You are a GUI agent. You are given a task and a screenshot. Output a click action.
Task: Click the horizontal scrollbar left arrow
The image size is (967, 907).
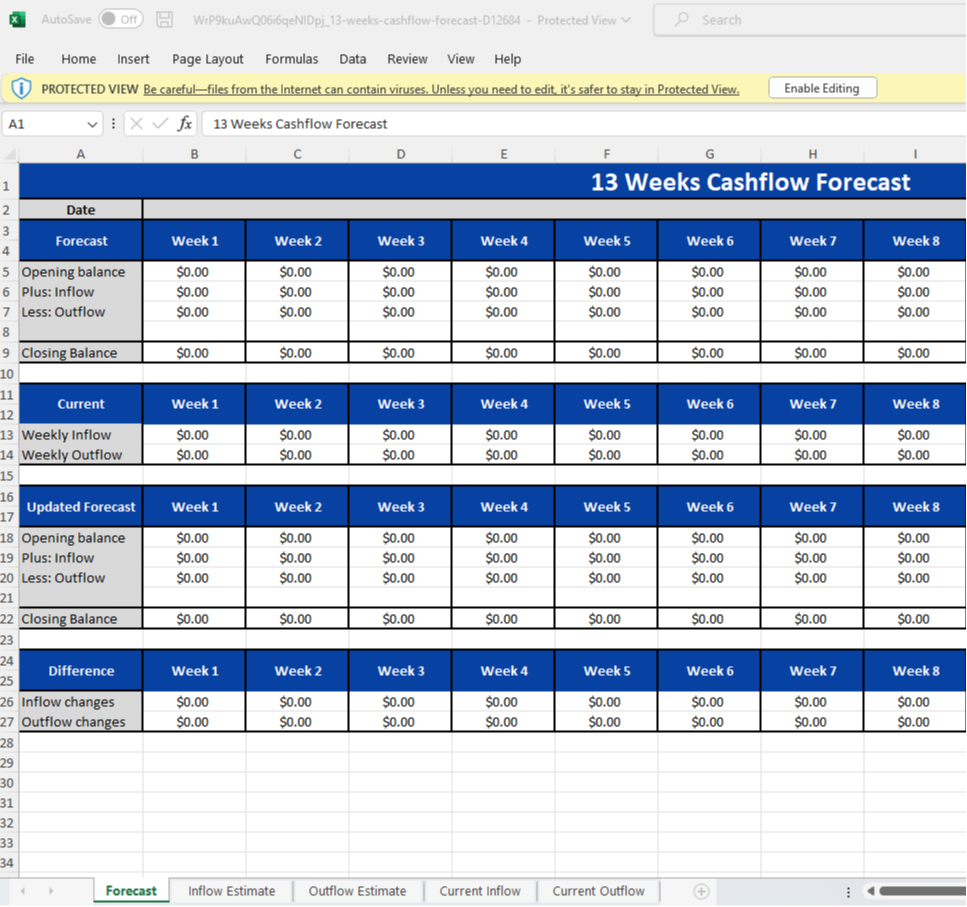pos(871,891)
